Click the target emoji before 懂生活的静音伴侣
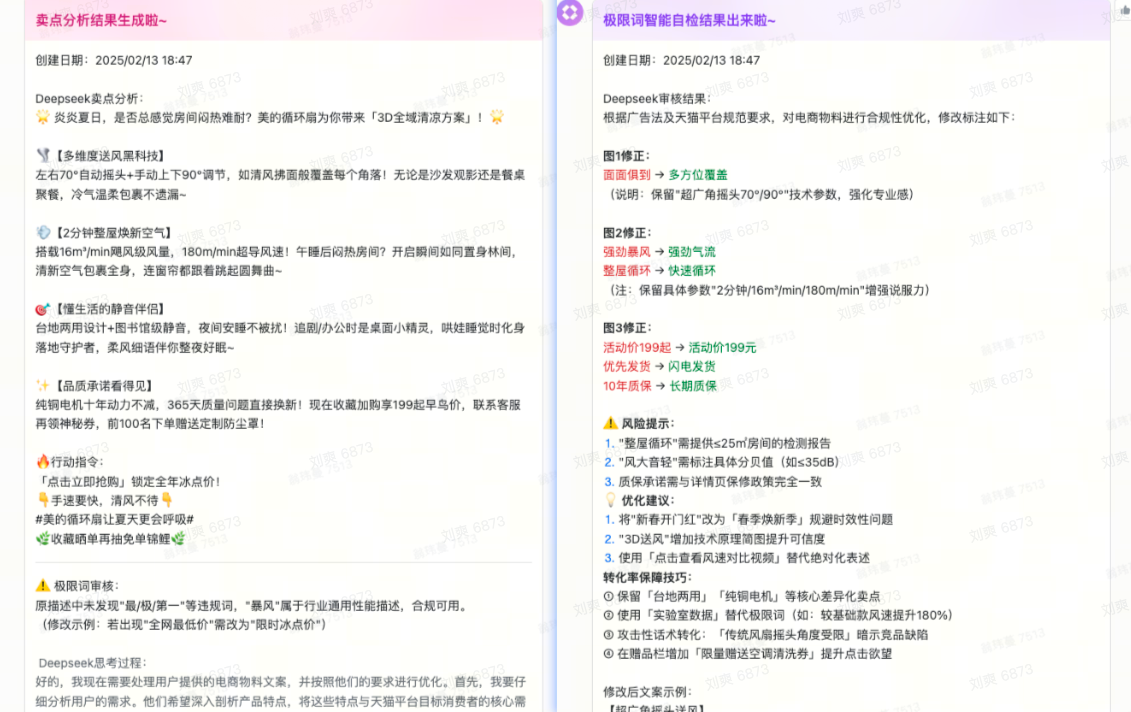Image resolution: width=1131 pixels, height=712 pixels. (x=43, y=309)
